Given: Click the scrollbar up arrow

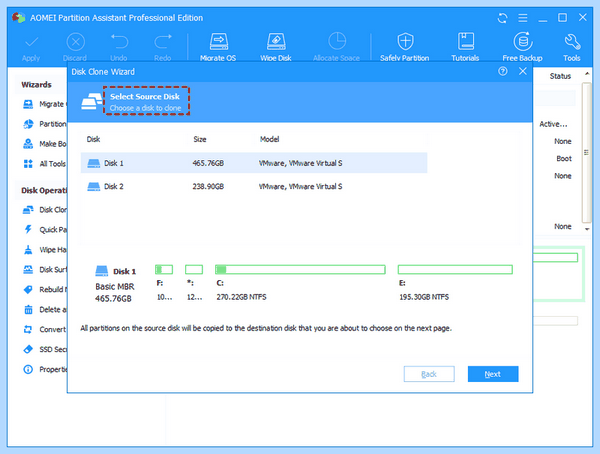Looking at the screenshot, I should pyautogui.click(x=587, y=73).
